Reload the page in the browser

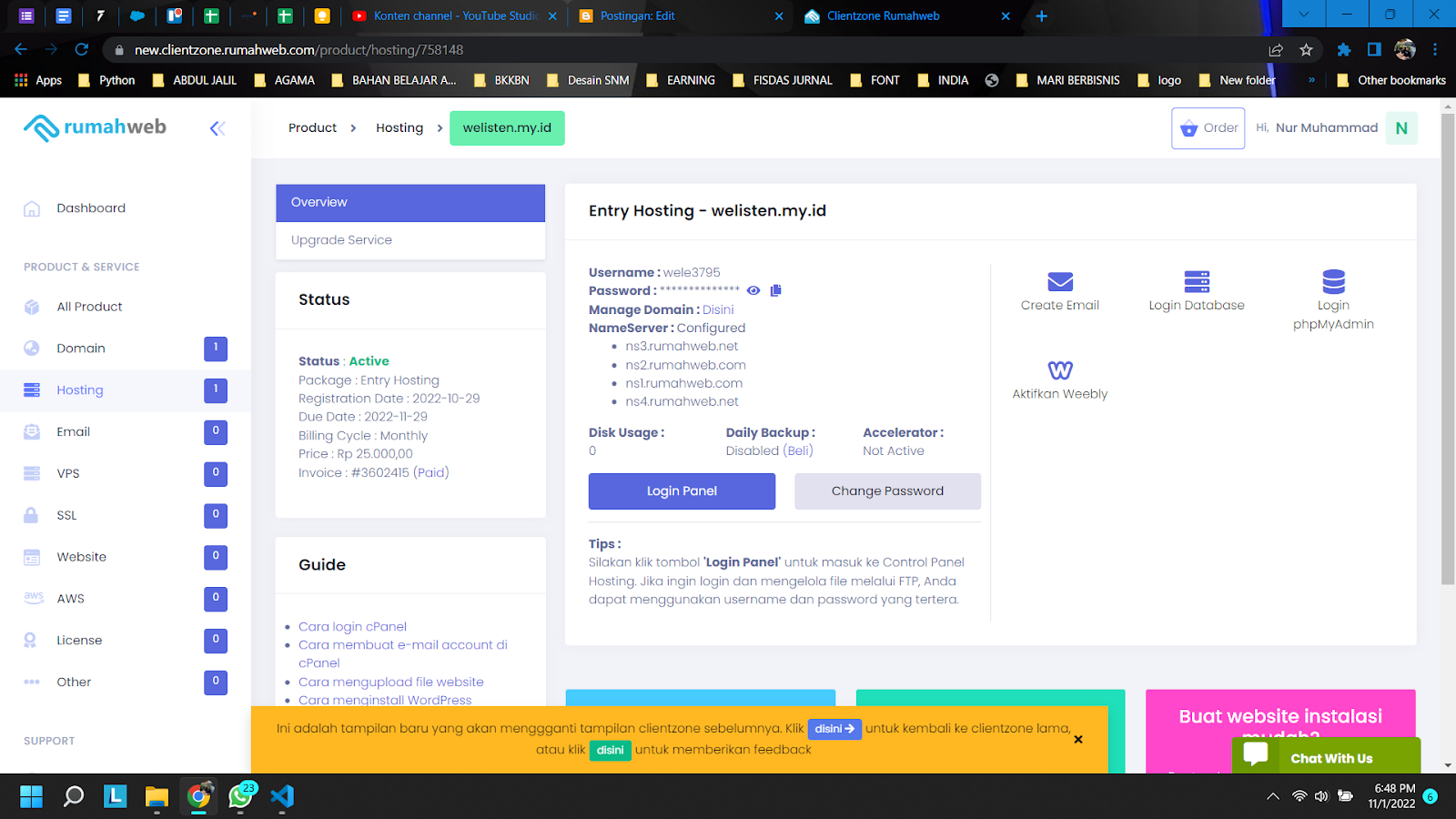click(82, 50)
